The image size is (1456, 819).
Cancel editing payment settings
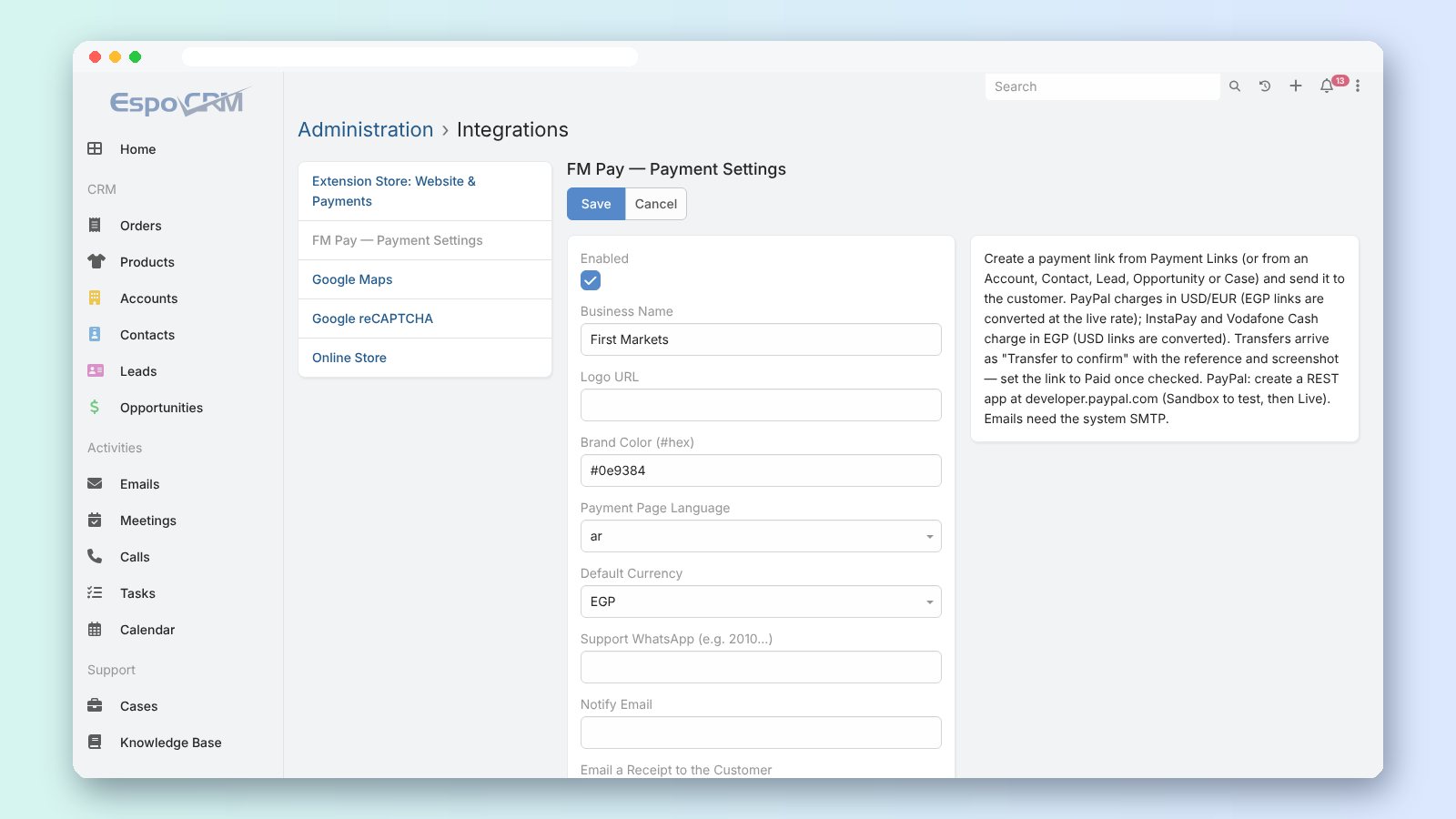(x=656, y=204)
